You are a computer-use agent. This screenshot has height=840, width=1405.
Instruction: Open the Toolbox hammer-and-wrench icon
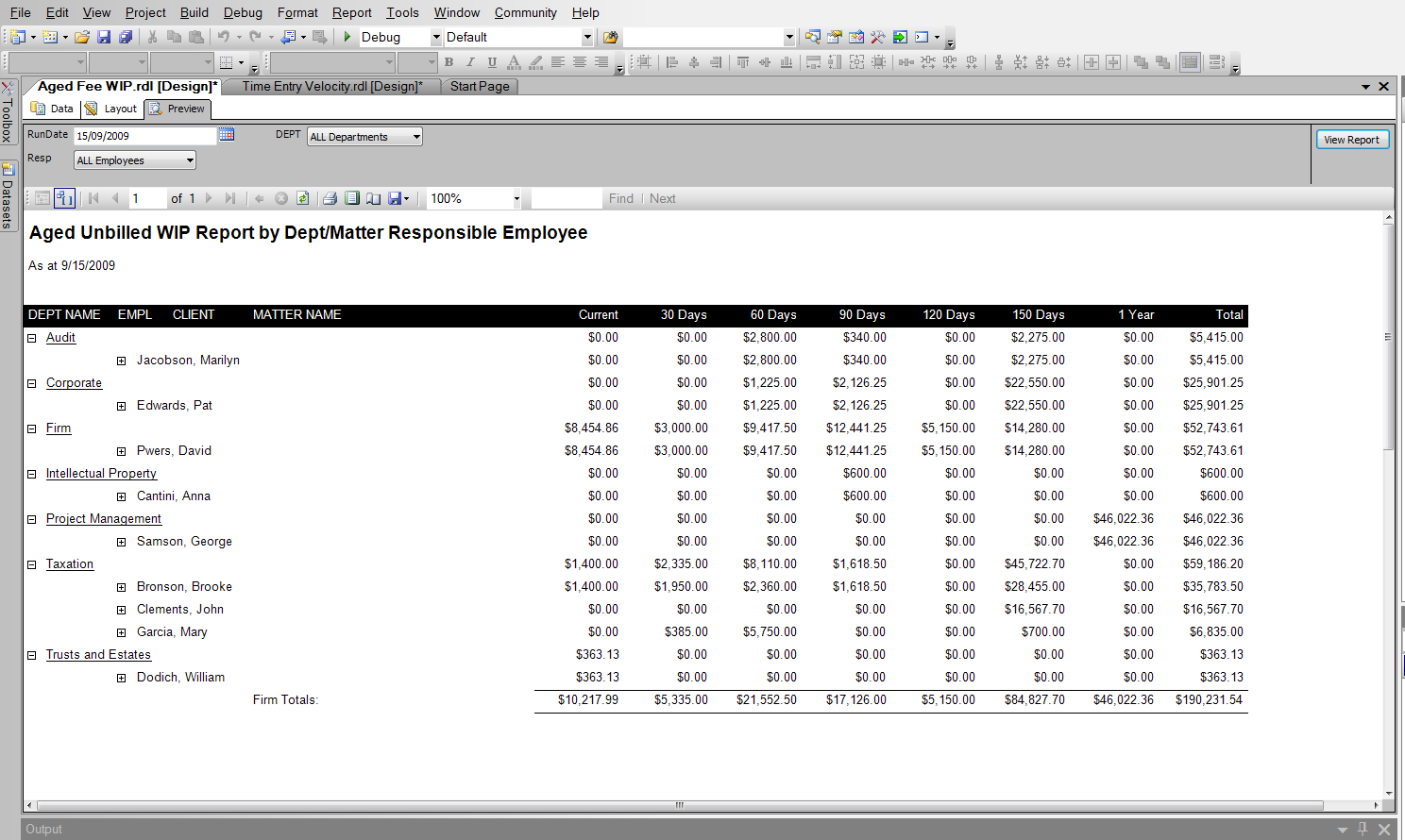[878, 38]
